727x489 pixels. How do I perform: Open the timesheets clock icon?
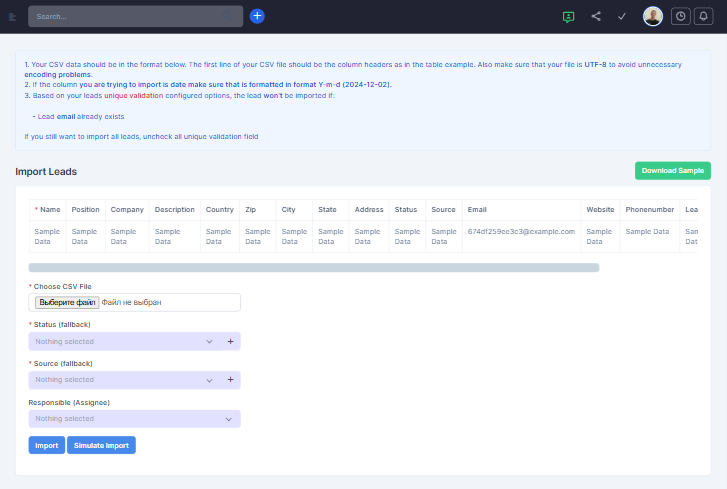[x=680, y=16]
